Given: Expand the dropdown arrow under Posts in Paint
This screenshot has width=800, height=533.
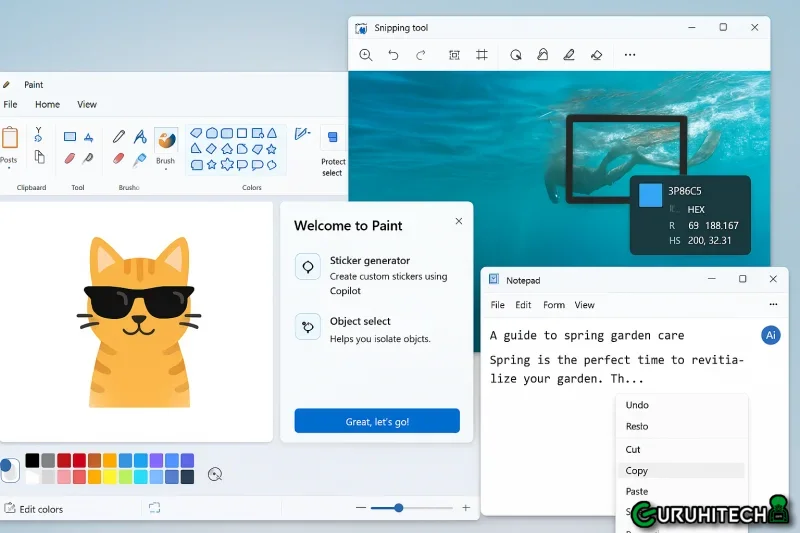Looking at the screenshot, I should [x=9, y=168].
